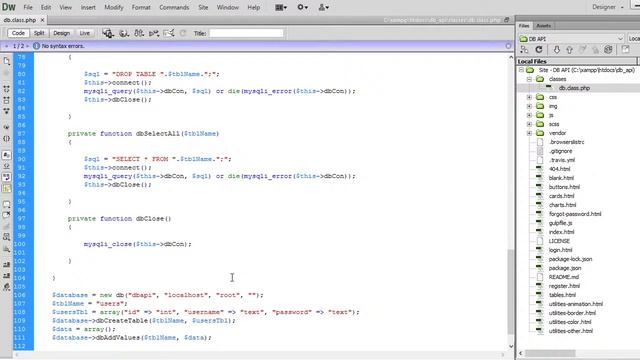Image resolution: width=640 pixels, height=360 pixels.
Task: Click the expand all icon in code toolbar
Action: pos(7,111)
